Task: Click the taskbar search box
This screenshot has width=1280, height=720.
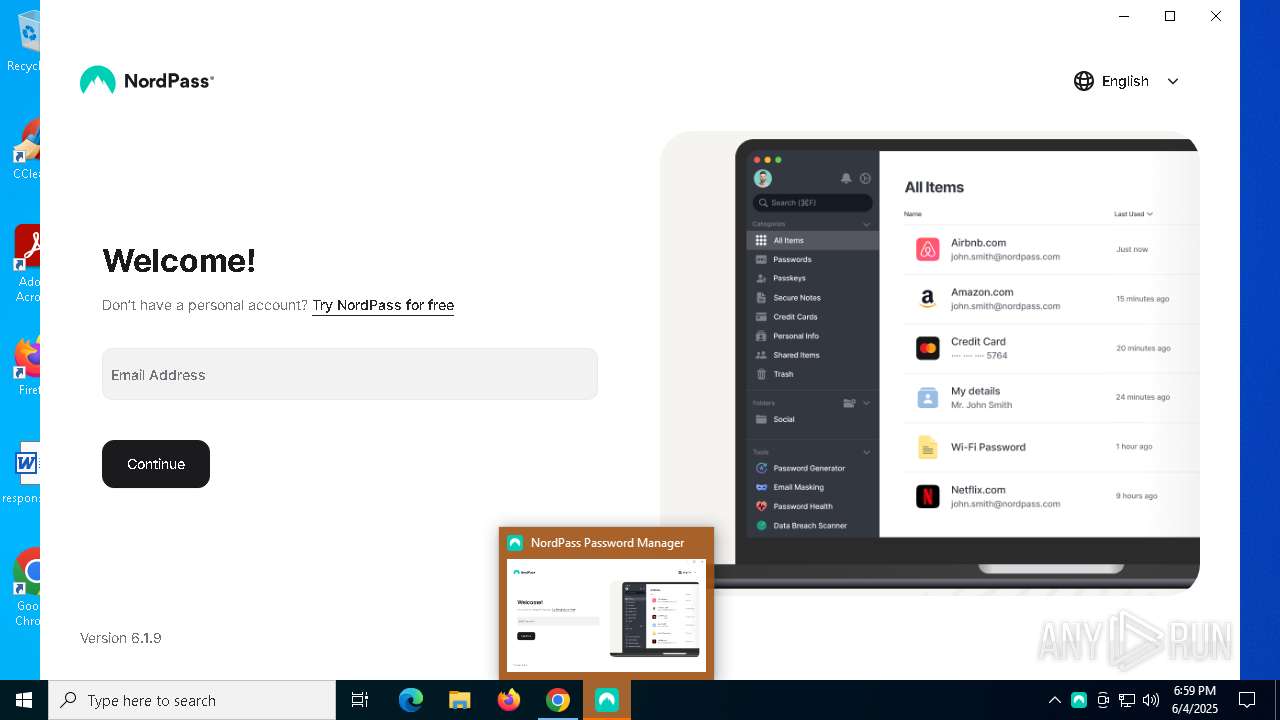Action: click(x=192, y=700)
